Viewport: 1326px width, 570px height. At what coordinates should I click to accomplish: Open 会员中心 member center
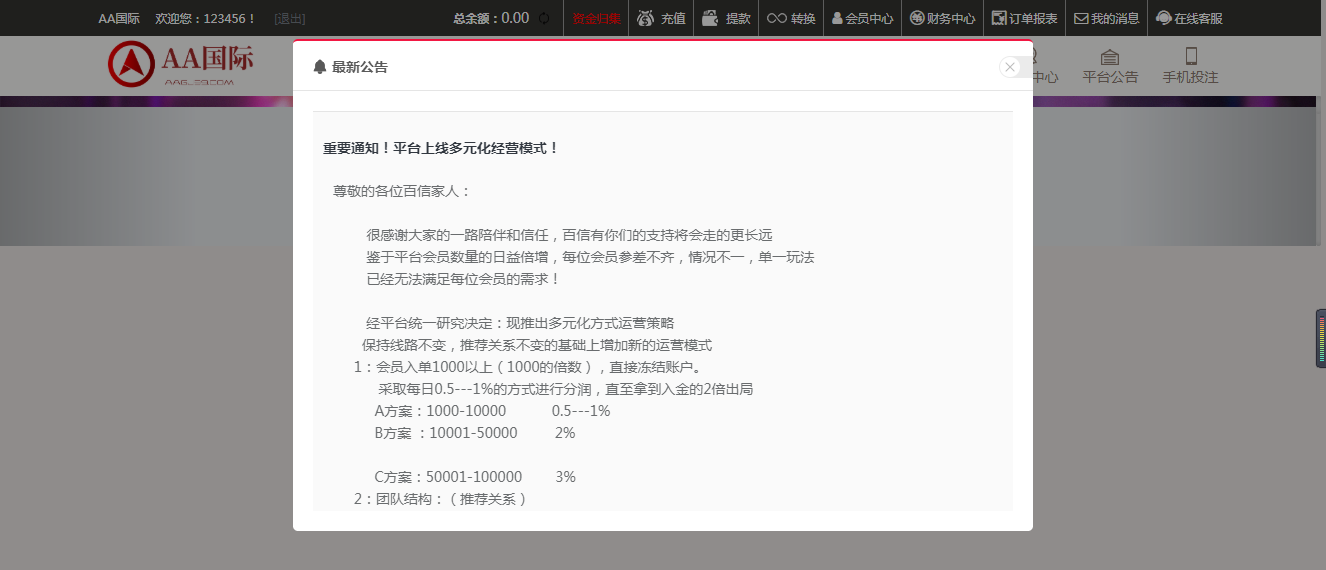pos(862,18)
